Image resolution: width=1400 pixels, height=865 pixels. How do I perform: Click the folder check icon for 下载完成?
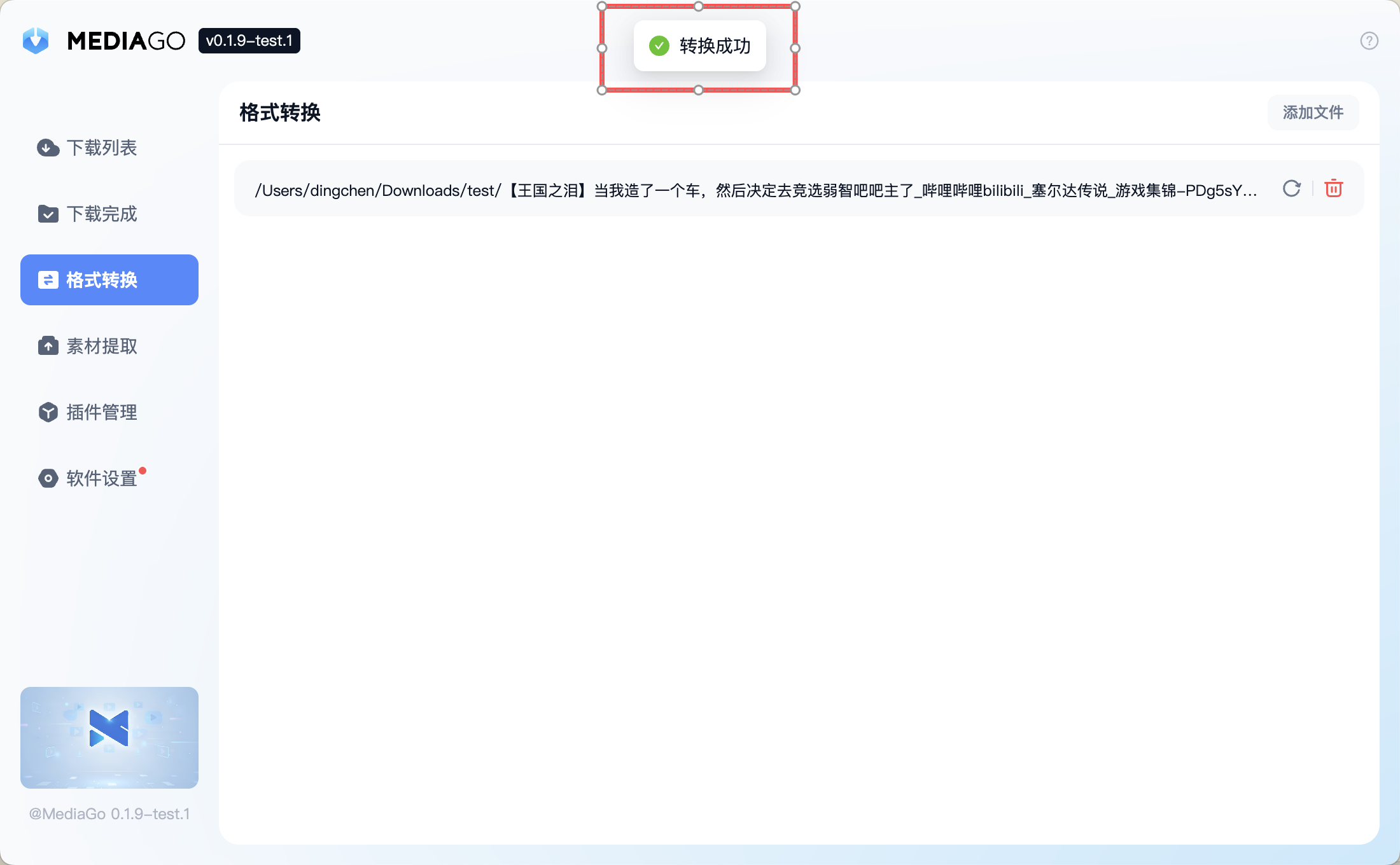click(x=48, y=214)
